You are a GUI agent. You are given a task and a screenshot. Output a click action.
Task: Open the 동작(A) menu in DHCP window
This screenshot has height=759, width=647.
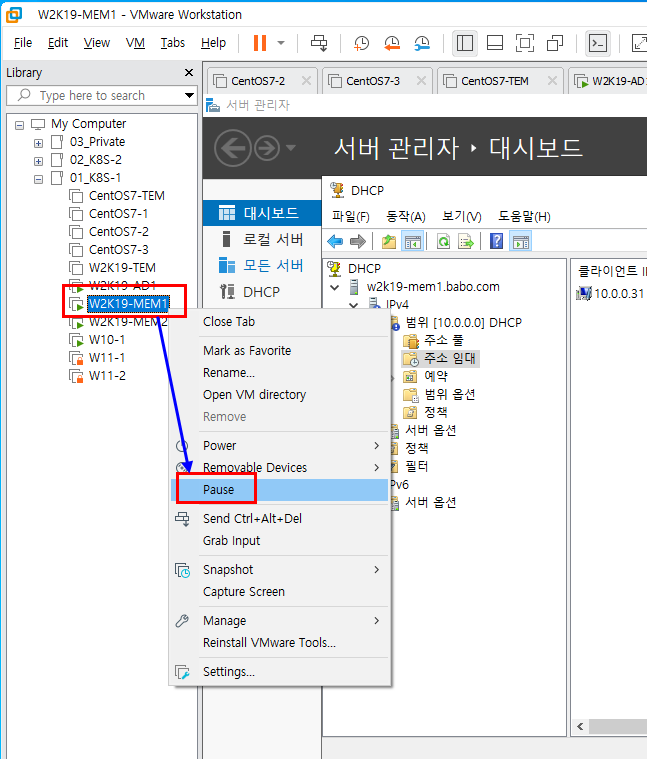[x=406, y=216]
